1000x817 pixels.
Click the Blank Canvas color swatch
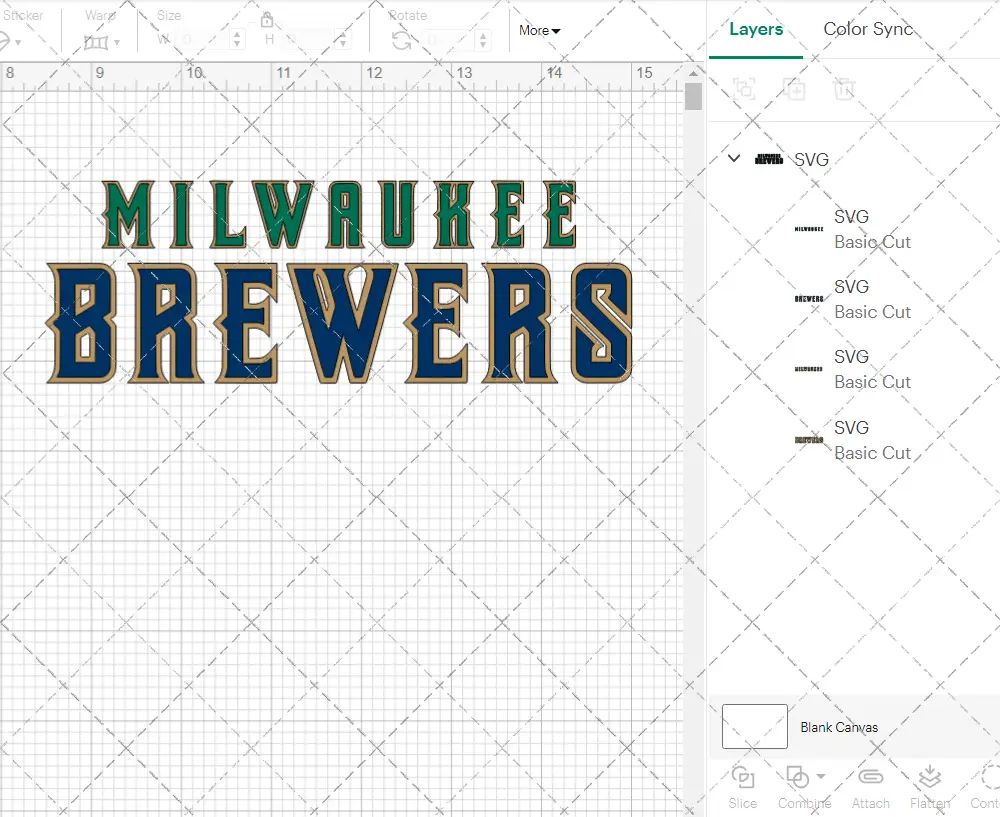(755, 727)
